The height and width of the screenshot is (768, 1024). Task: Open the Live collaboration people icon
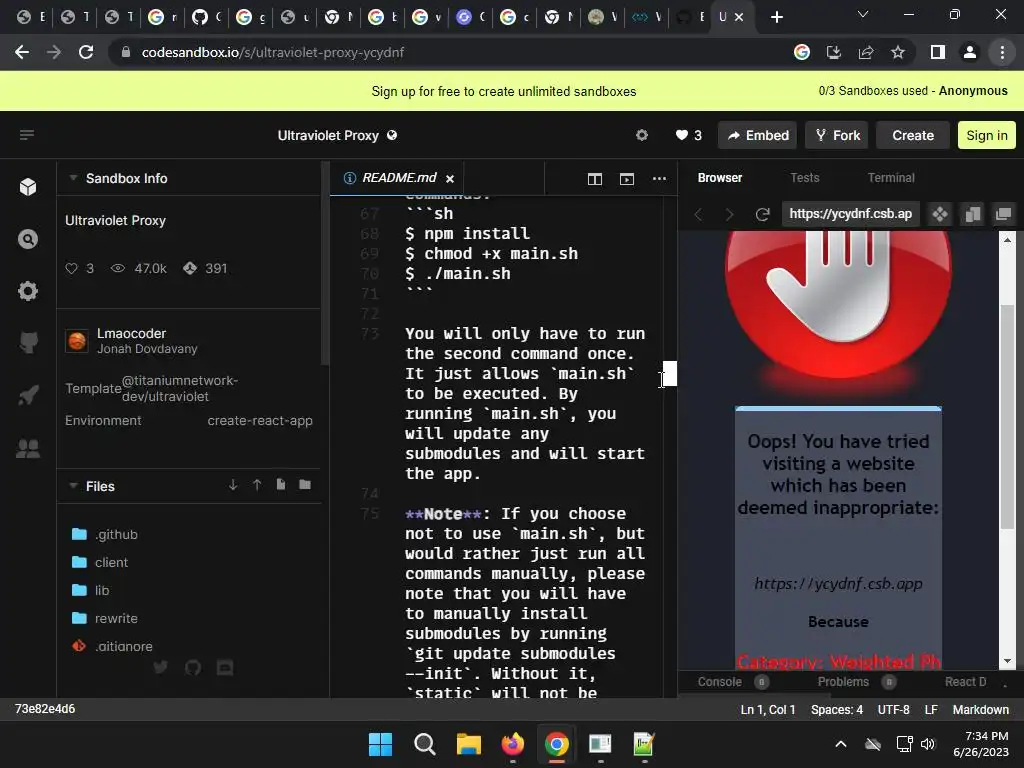27,448
